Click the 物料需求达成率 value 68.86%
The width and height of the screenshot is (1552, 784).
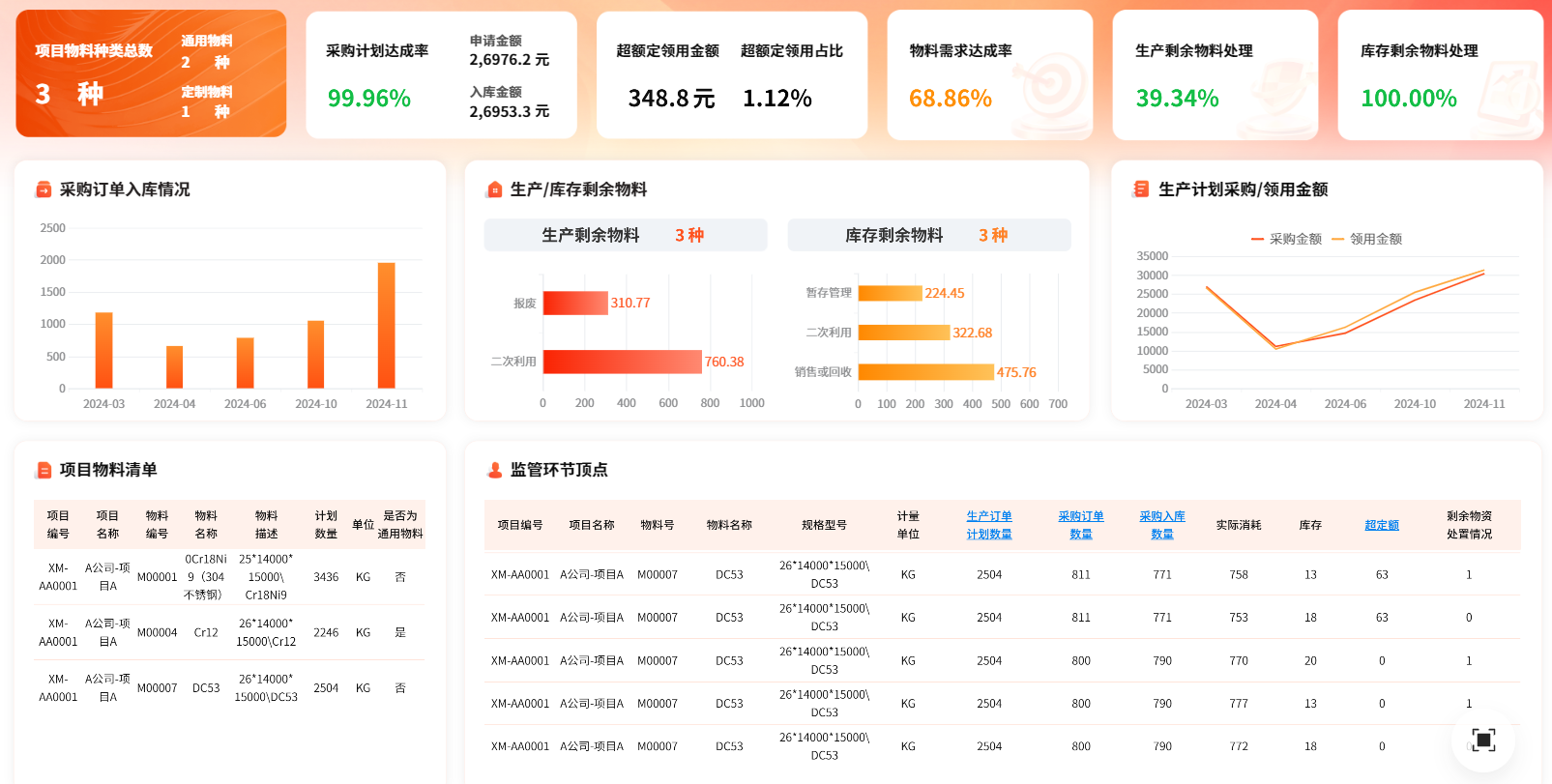[951, 99]
